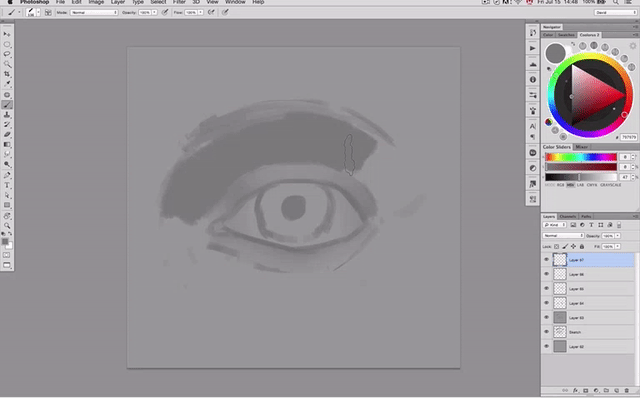Toggle Quick Mask mode

[x=7, y=255]
